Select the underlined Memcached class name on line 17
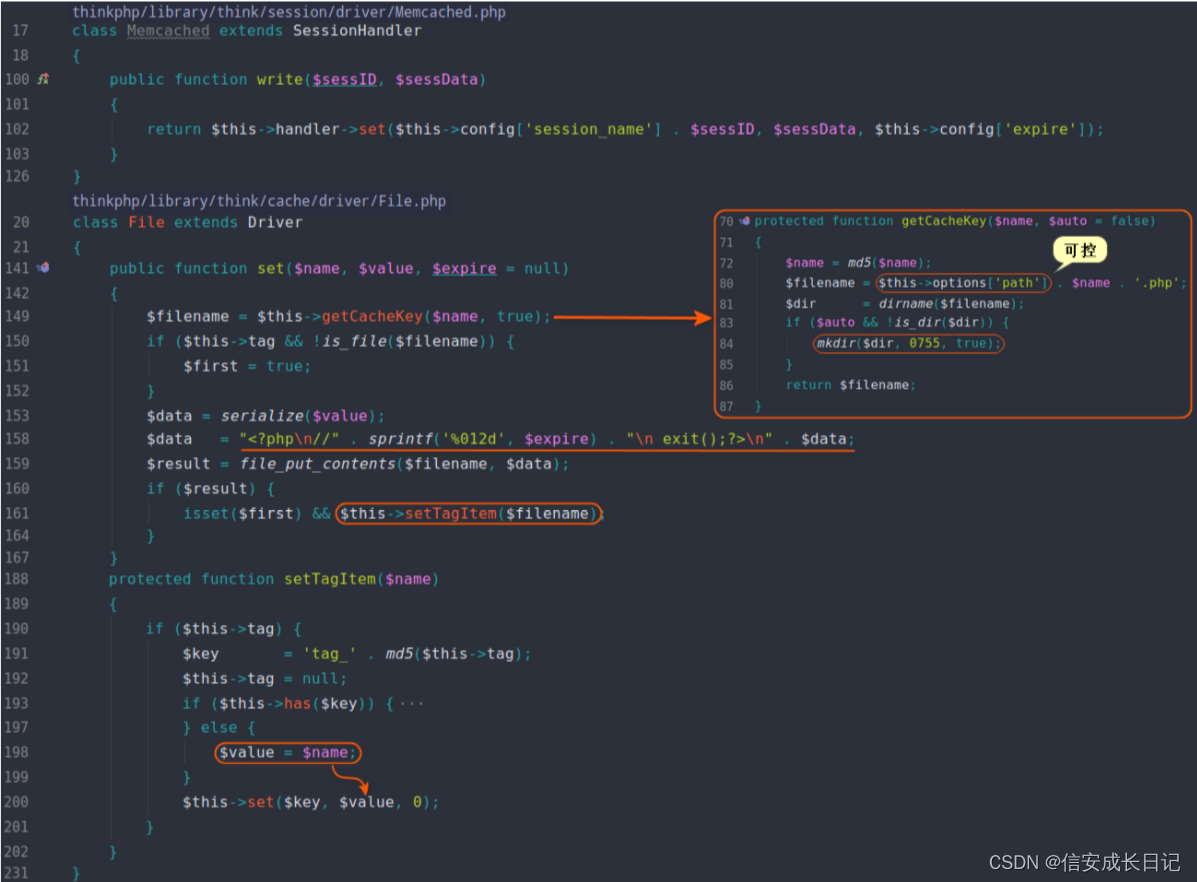 point(168,31)
